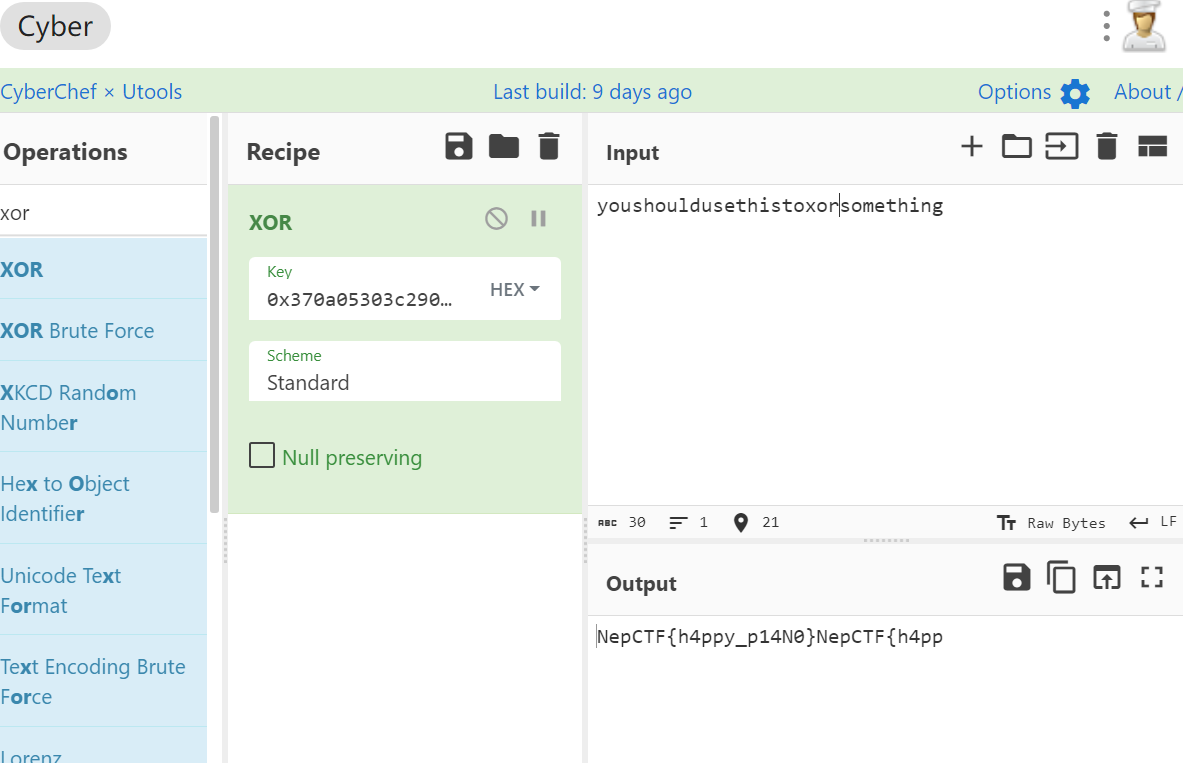Maximise the output pane
This screenshot has height=763, width=1183.
click(x=1152, y=577)
